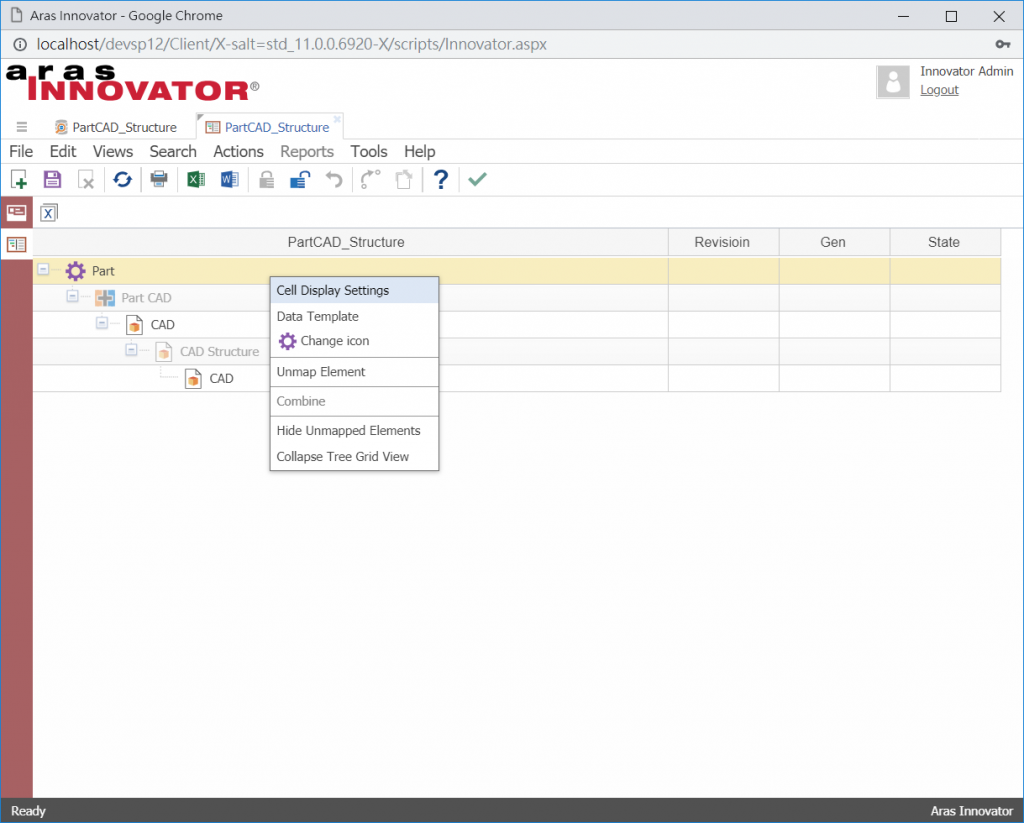Click the Part gear icon in the tree
Image resolution: width=1024 pixels, height=823 pixels.
pyautogui.click(x=75, y=270)
